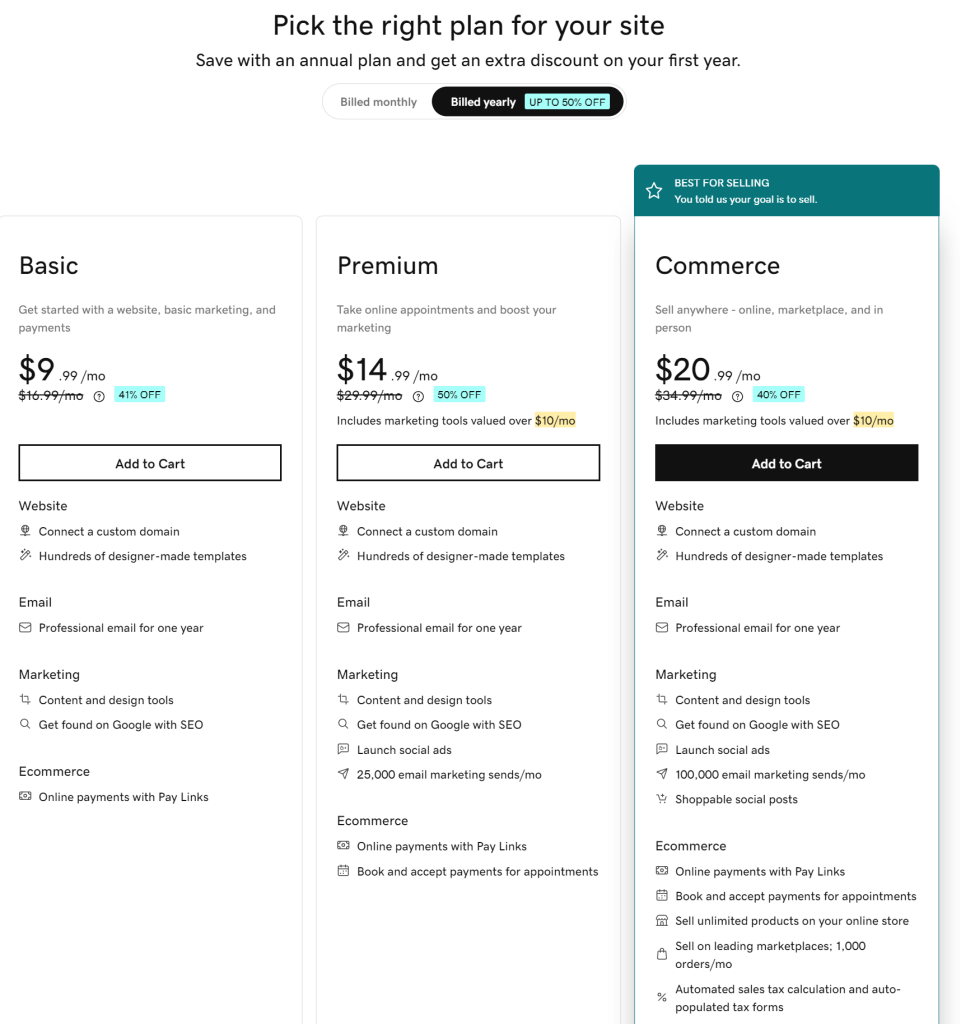Select the designer-made templates icon under Premium
The width and height of the screenshot is (961, 1024).
[343, 556]
